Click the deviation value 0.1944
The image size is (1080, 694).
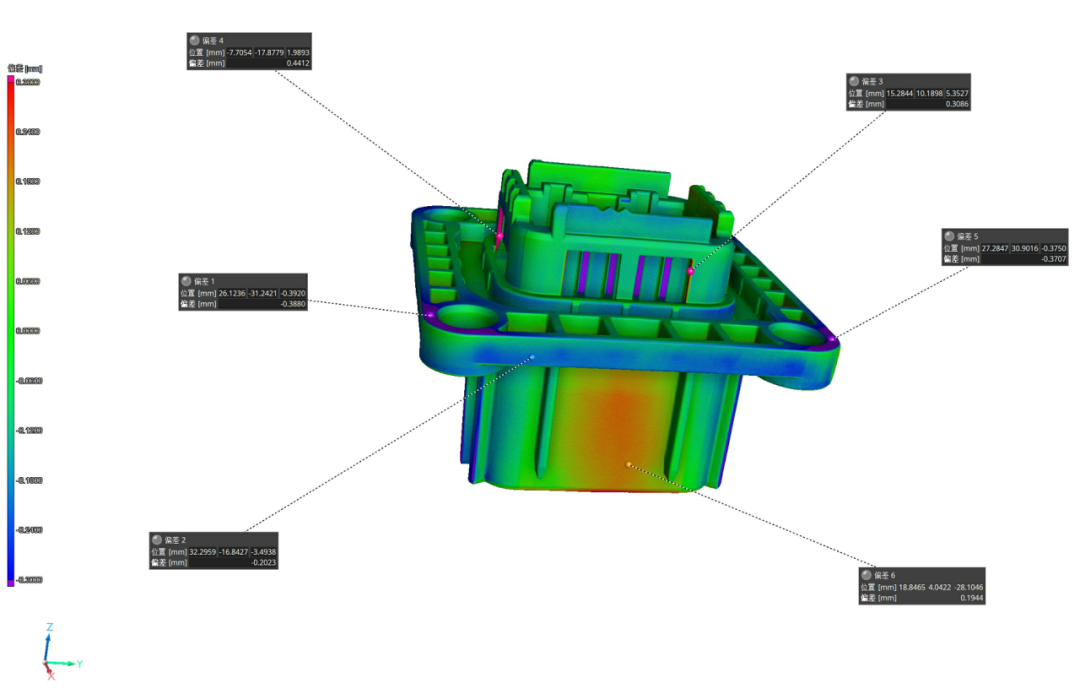(x=971, y=598)
